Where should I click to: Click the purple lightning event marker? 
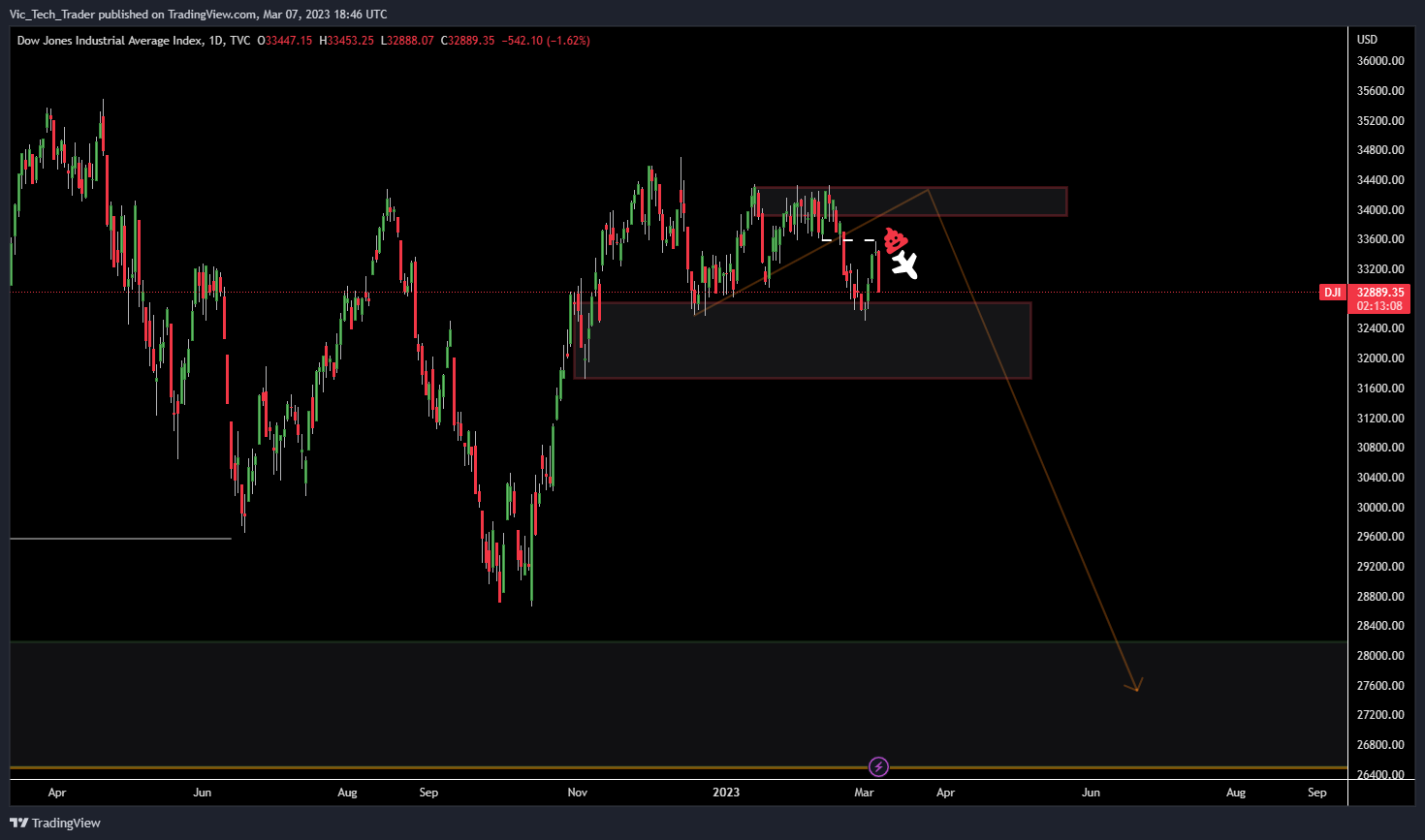pyautogui.click(x=878, y=767)
